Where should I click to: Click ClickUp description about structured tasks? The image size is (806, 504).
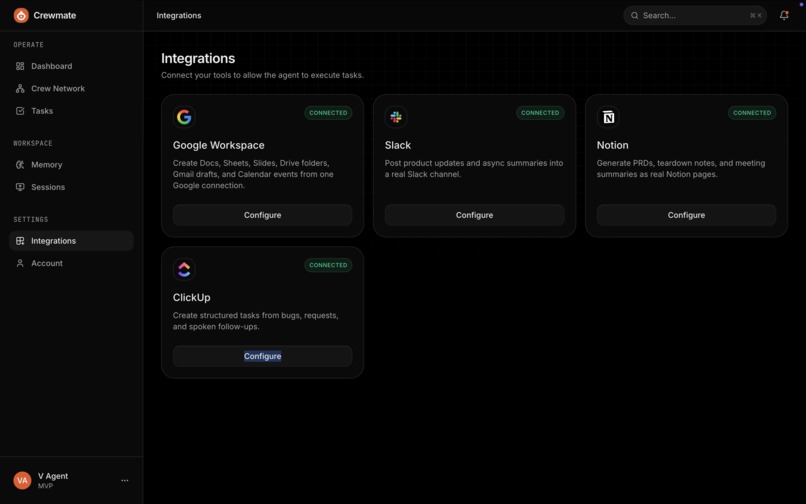255,321
